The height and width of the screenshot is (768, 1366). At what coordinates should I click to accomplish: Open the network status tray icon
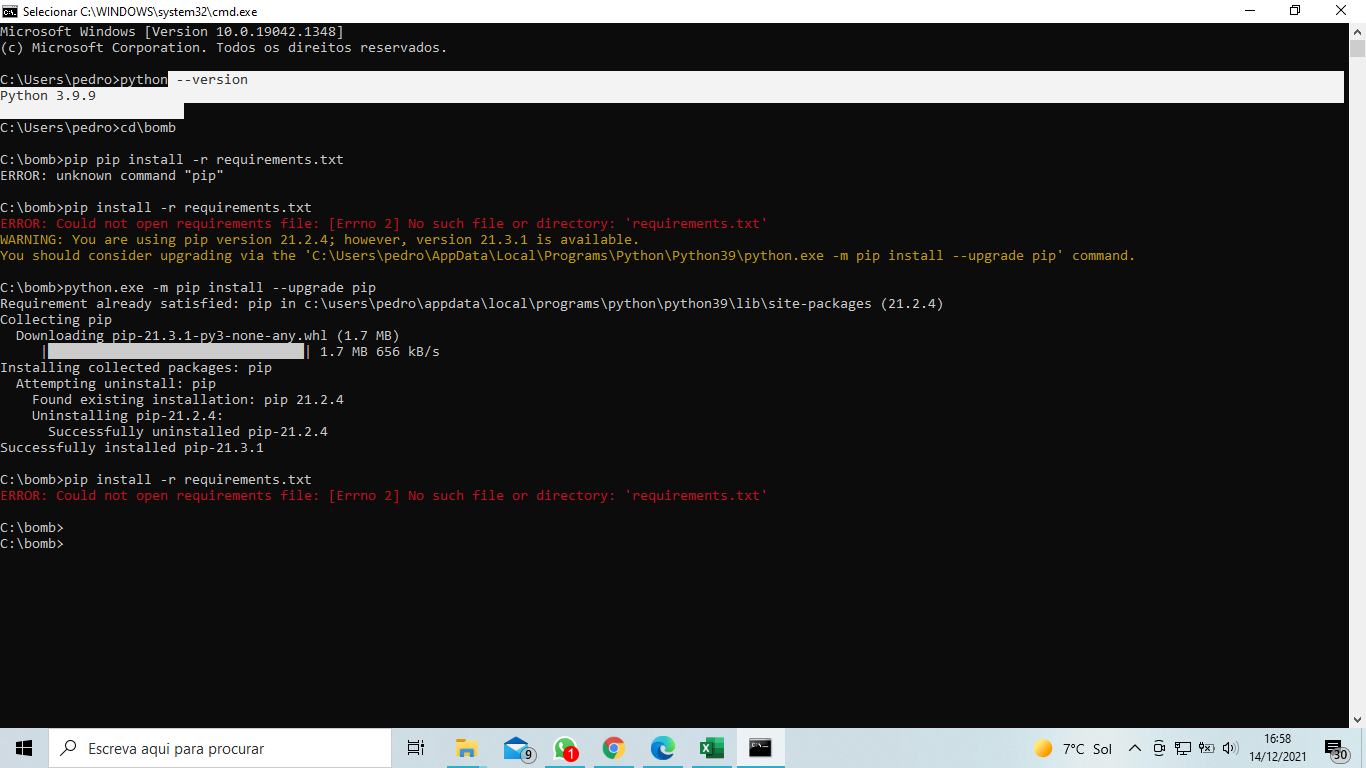(x=1182, y=747)
